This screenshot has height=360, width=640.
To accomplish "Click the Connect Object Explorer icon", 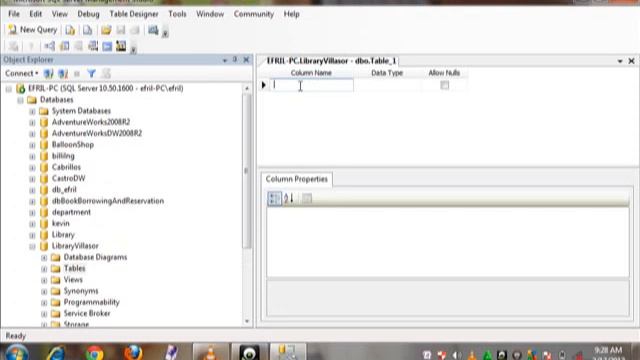I will (49, 74).
